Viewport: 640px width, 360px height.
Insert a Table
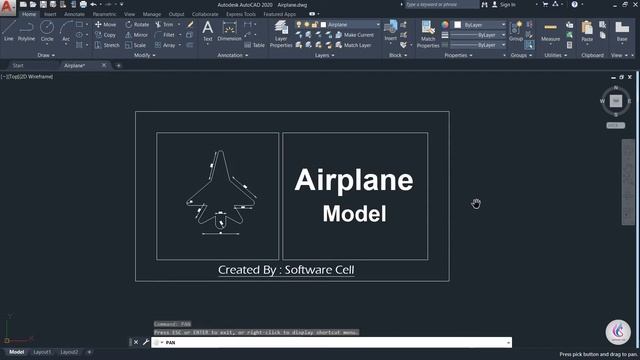point(255,45)
